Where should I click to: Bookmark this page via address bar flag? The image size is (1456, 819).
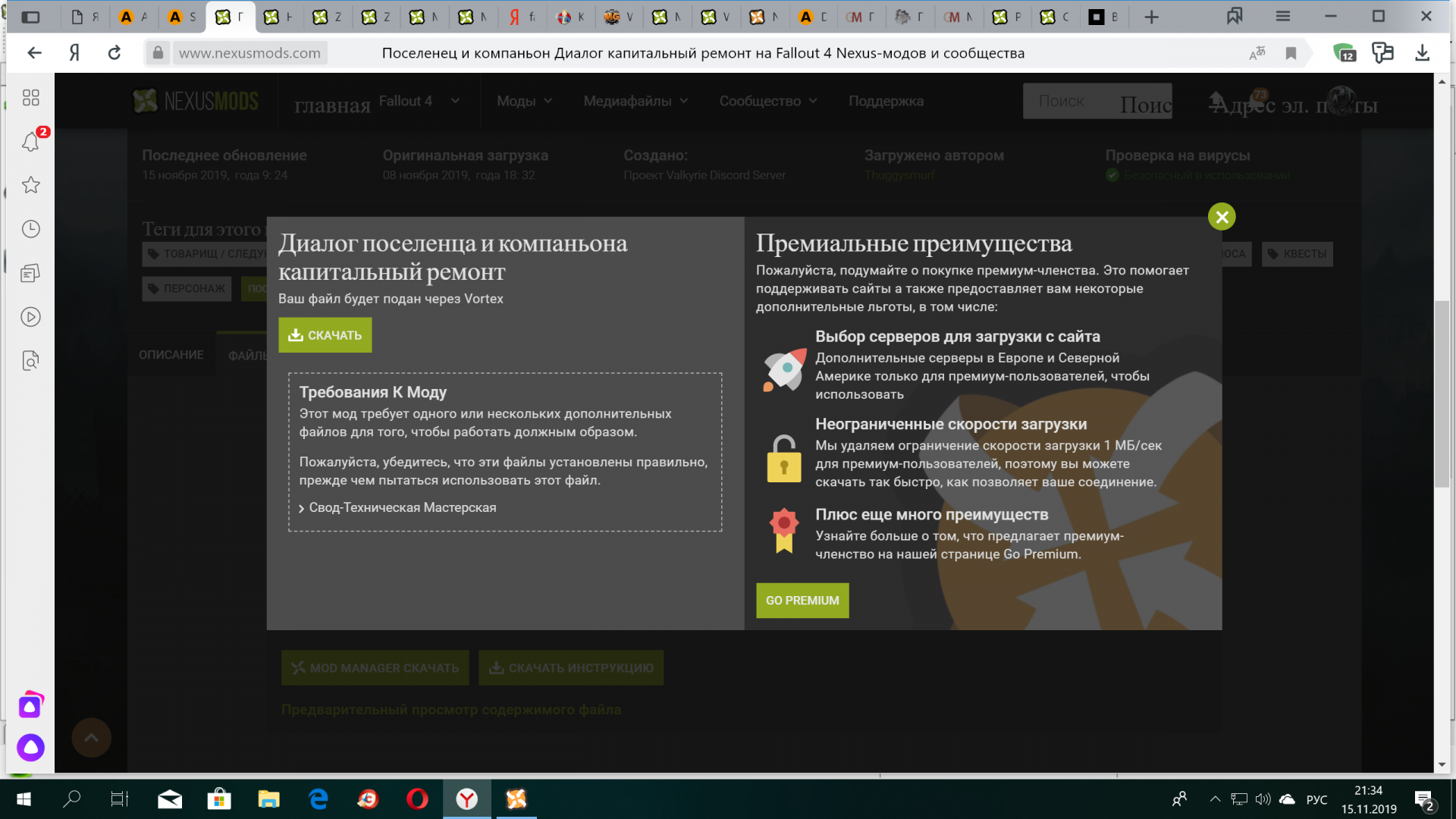[1291, 53]
